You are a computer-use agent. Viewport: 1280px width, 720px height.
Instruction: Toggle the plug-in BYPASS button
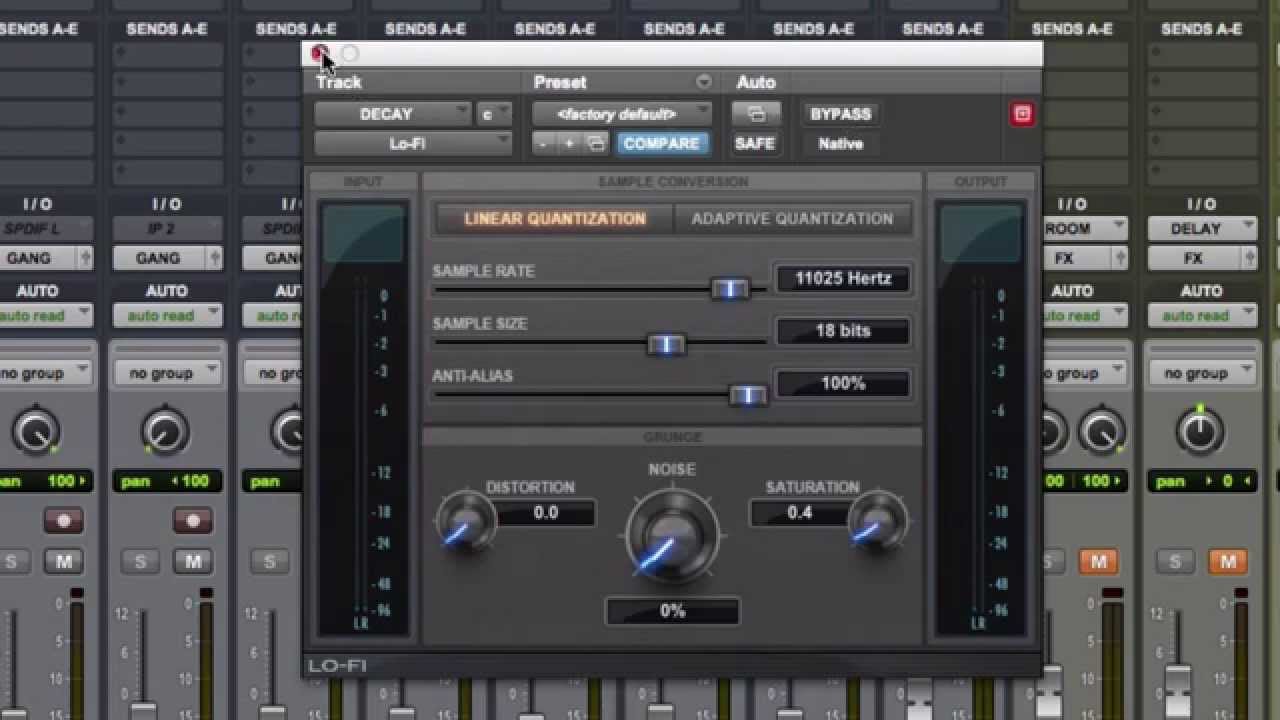coord(840,114)
